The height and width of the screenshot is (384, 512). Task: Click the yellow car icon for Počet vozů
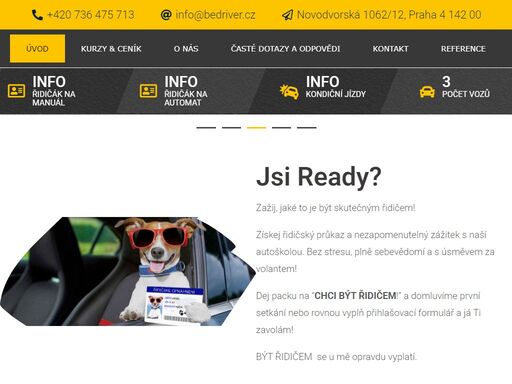click(427, 92)
